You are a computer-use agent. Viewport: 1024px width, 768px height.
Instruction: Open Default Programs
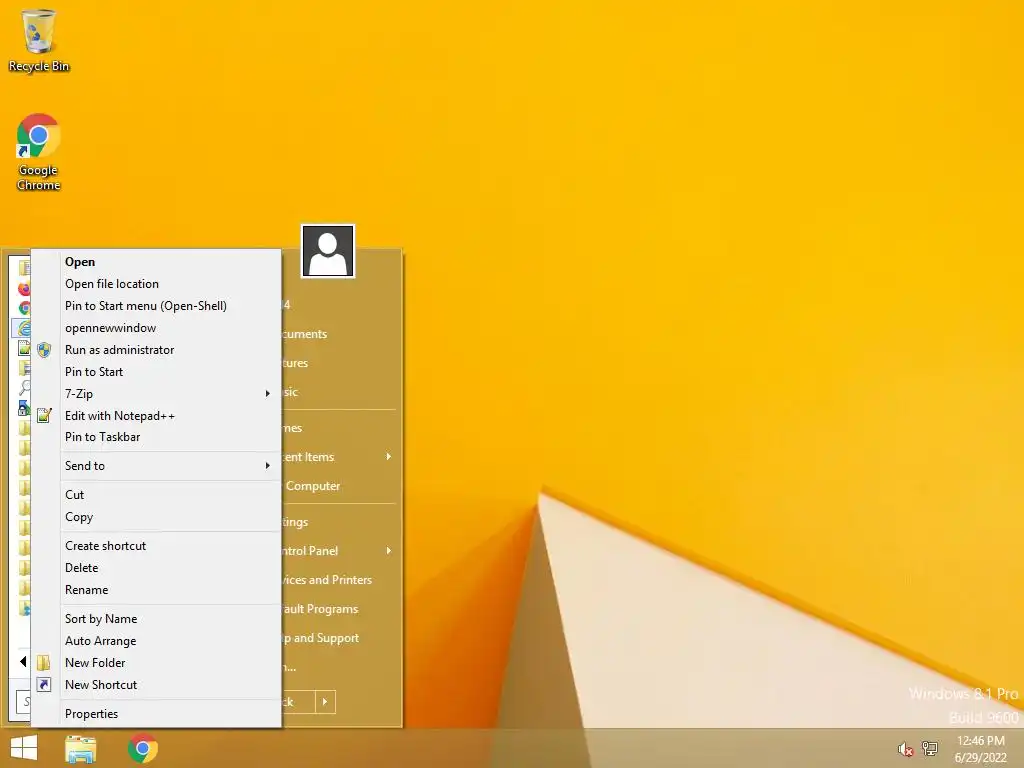tap(340, 609)
